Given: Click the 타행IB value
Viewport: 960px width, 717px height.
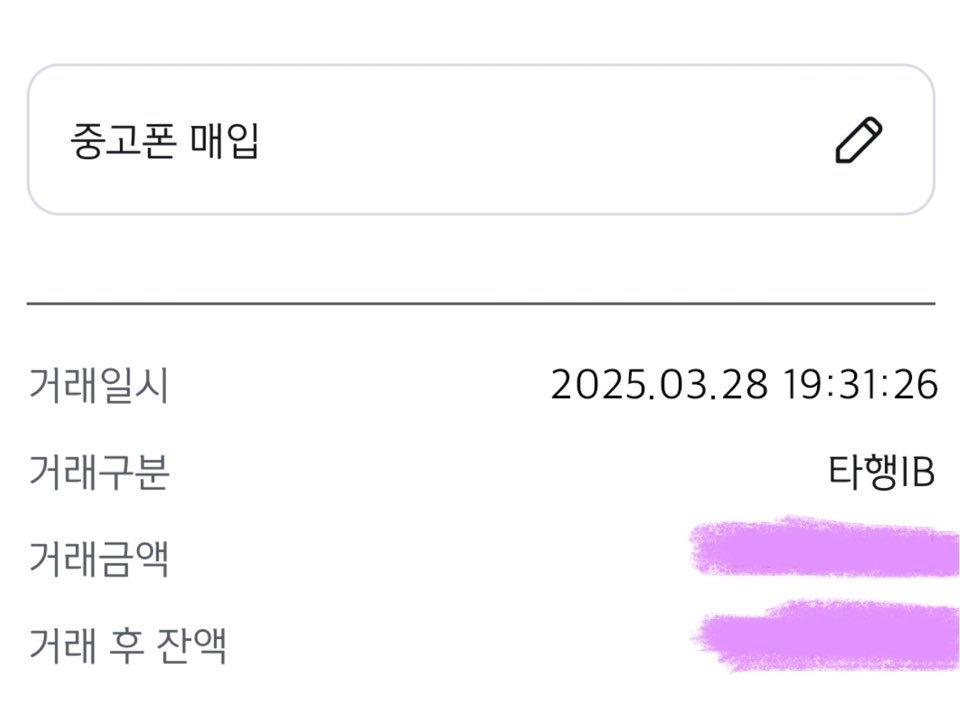Looking at the screenshot, I should [881, 472].
